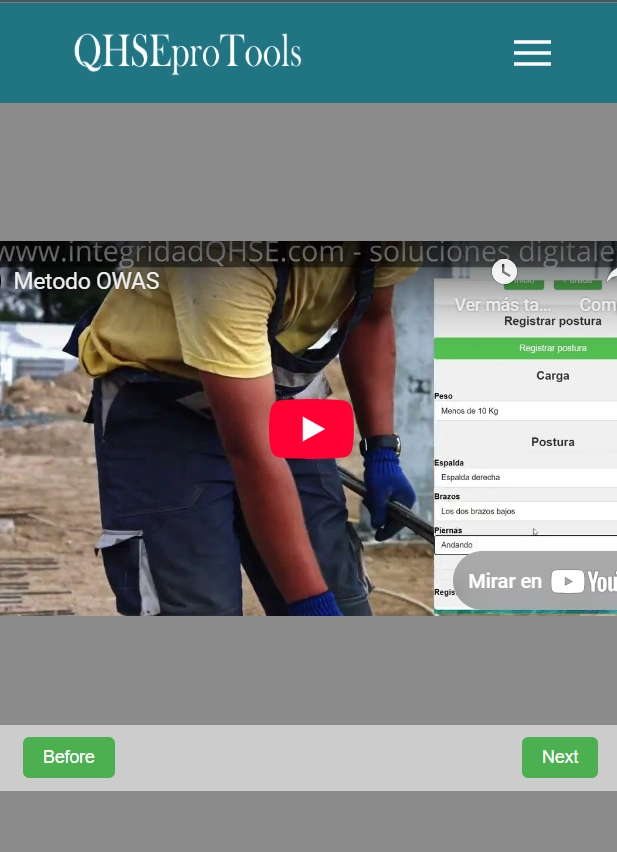The image size is (617, 852).
Task: Open the 'Metodo OWAS' video title link
Action: click(x=86, y=281)
